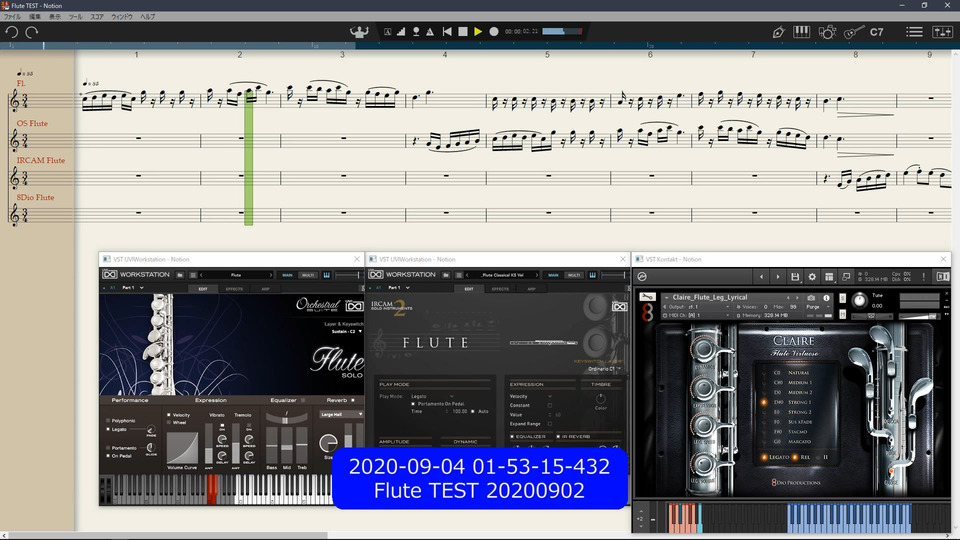Click the transport volume level bar
Image resolution: width=960 pixels, height=540 pixels.
tap(561, 31)
